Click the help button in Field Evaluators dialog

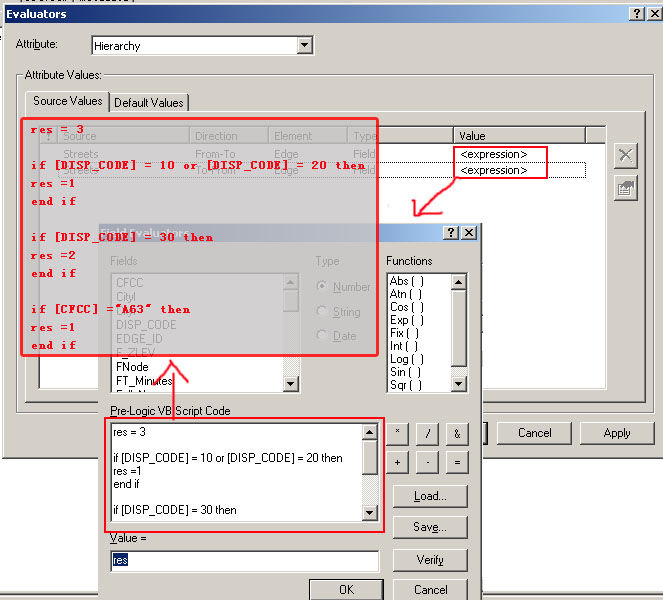pos(451,232)
